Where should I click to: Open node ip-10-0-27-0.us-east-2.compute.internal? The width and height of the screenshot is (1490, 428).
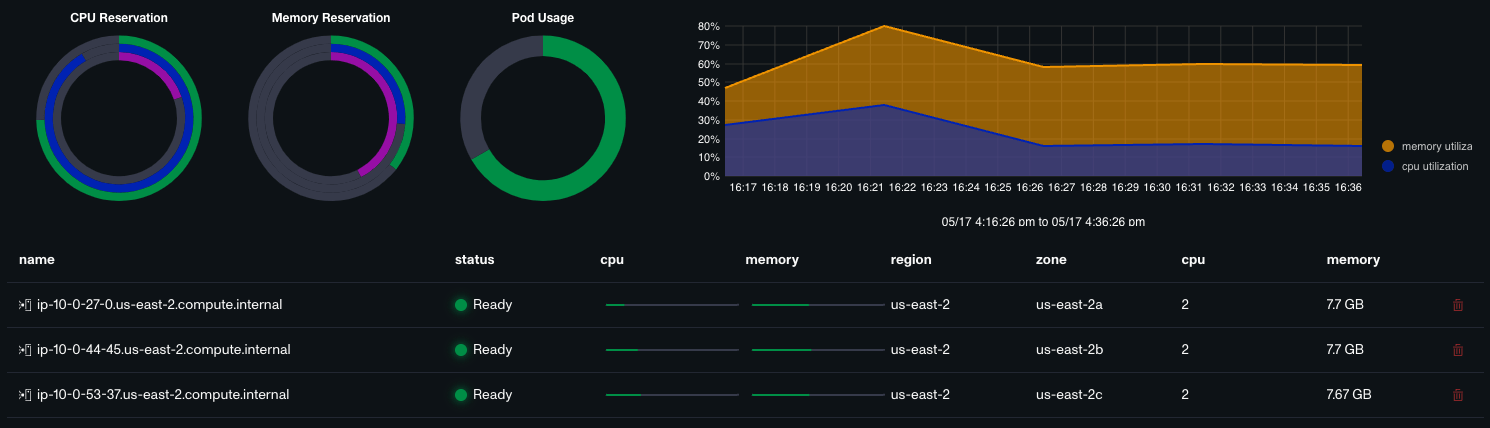pos(159,304)
